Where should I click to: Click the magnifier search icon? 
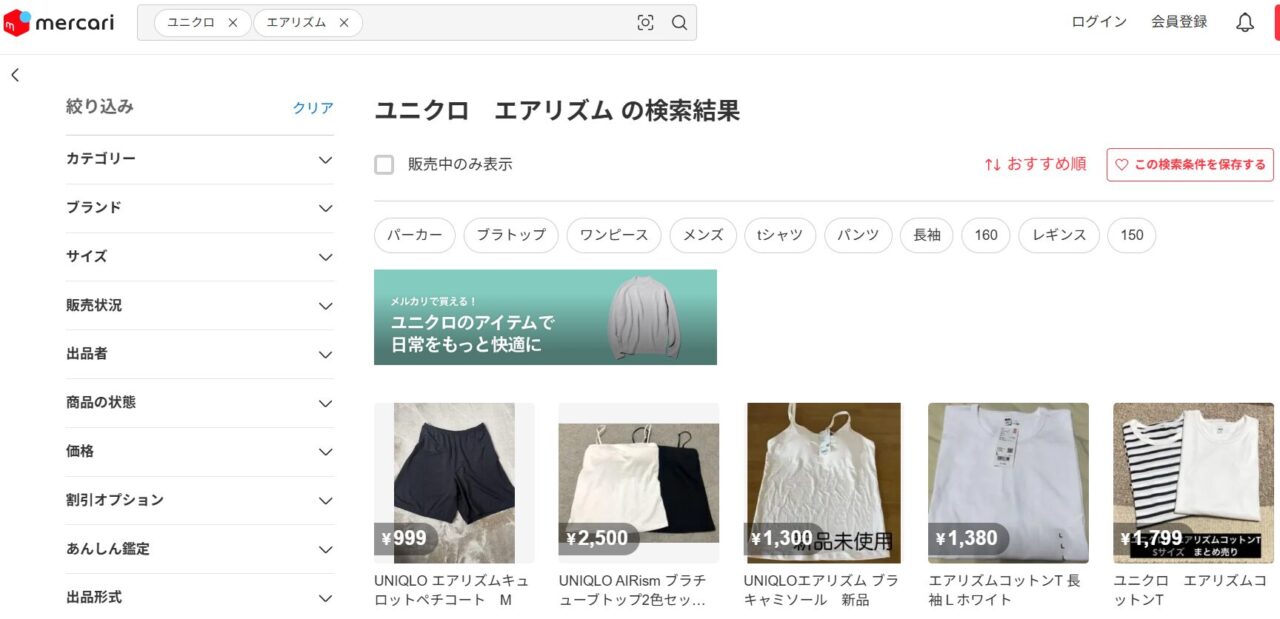tap(679, 23)
